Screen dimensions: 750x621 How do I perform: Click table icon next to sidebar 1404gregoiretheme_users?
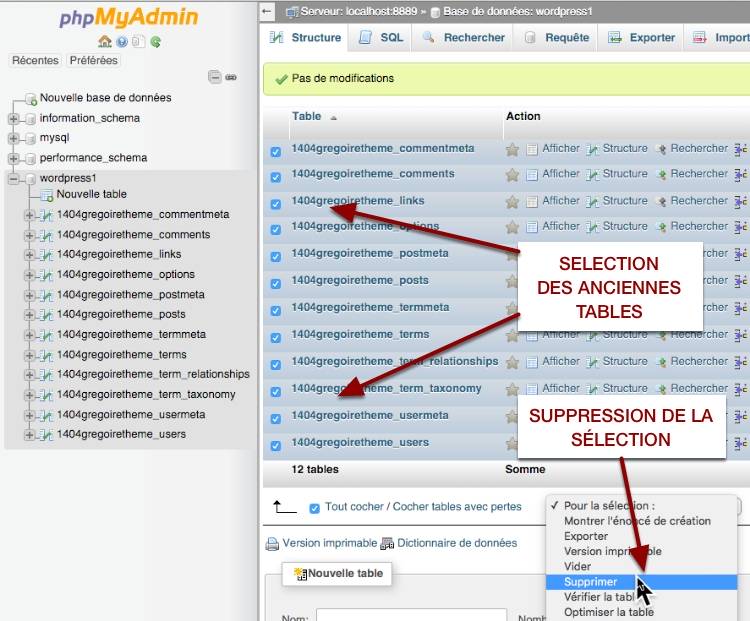pos(46,435)
